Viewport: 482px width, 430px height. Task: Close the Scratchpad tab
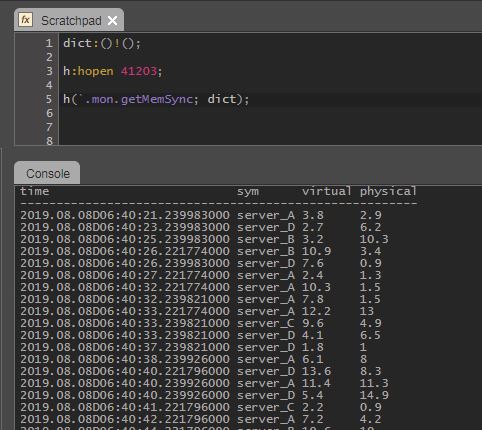113,21
